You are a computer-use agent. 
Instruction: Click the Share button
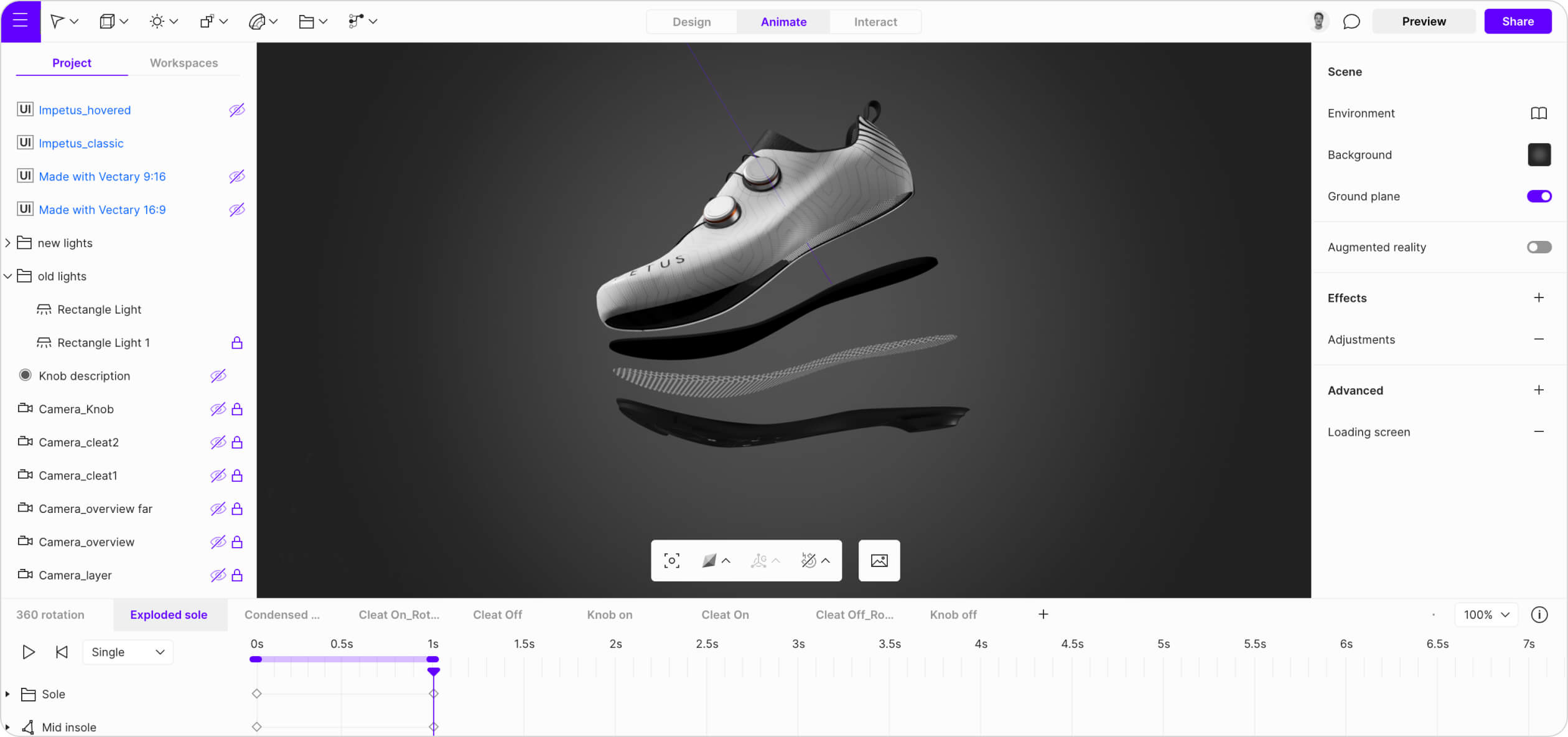click(1518, 21)
